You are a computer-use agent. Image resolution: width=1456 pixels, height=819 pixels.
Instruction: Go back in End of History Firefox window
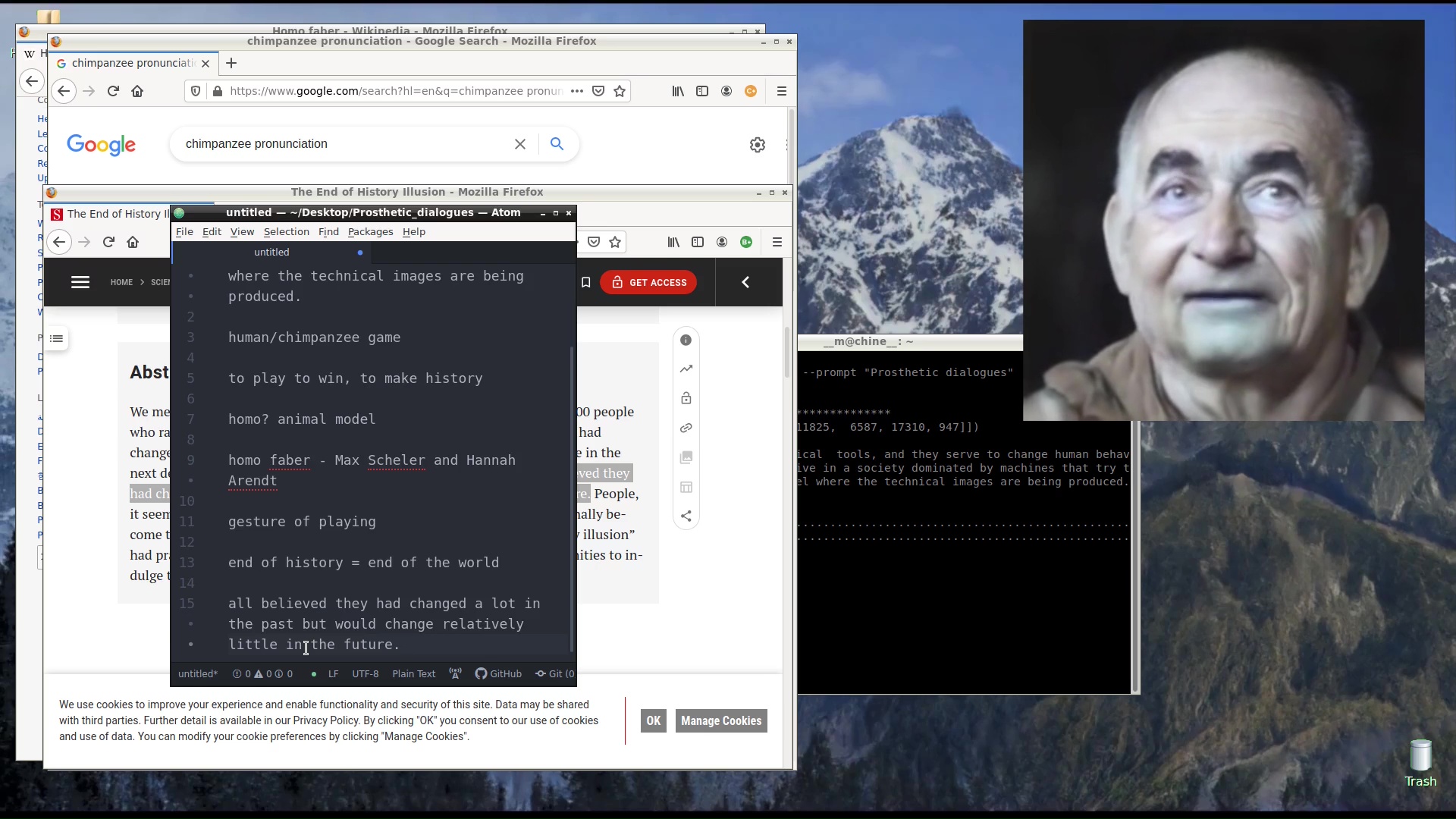pyautogui.click(x=59, y=242)
